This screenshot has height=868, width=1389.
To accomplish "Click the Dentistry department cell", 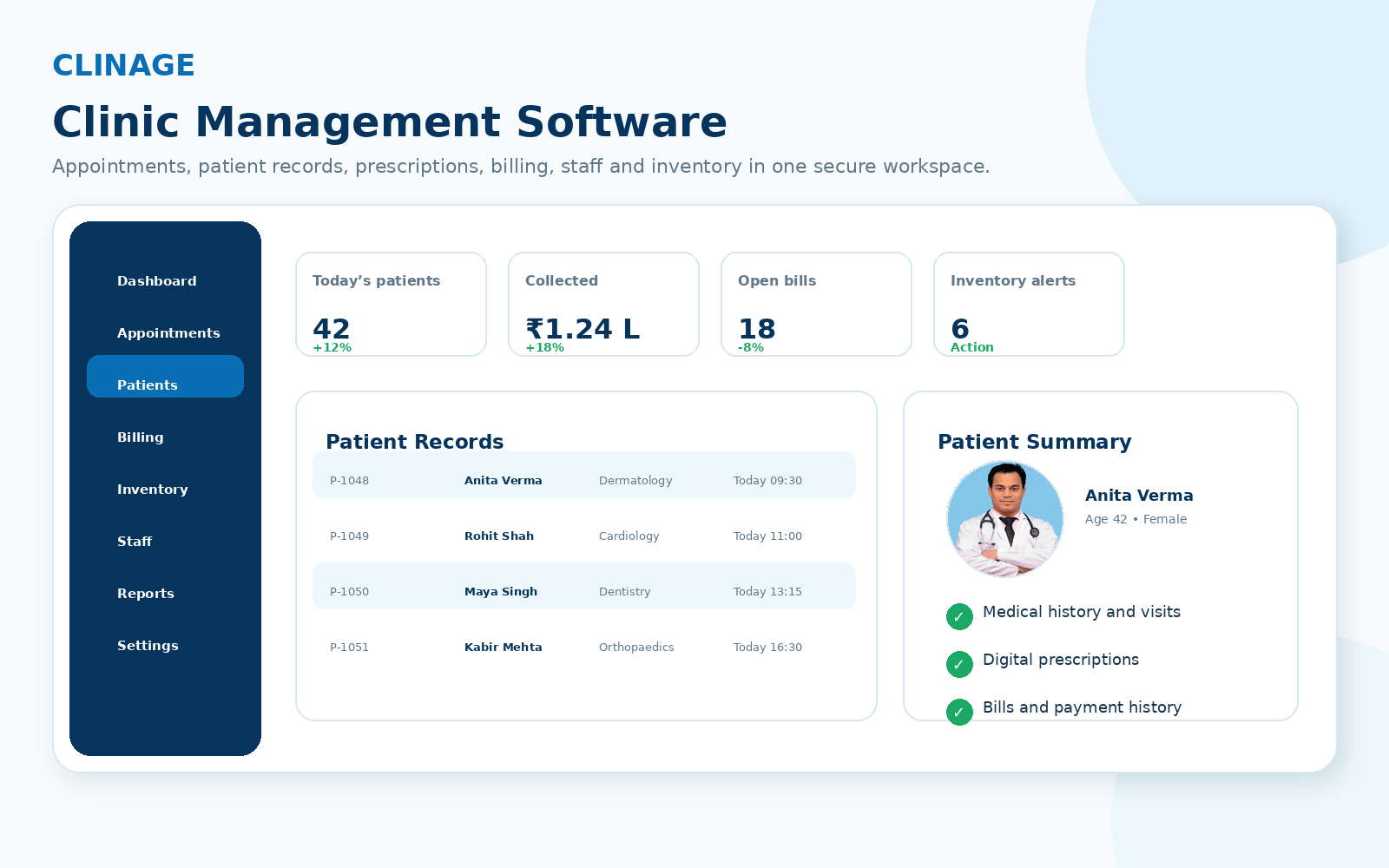I will (x=624, y=592).
